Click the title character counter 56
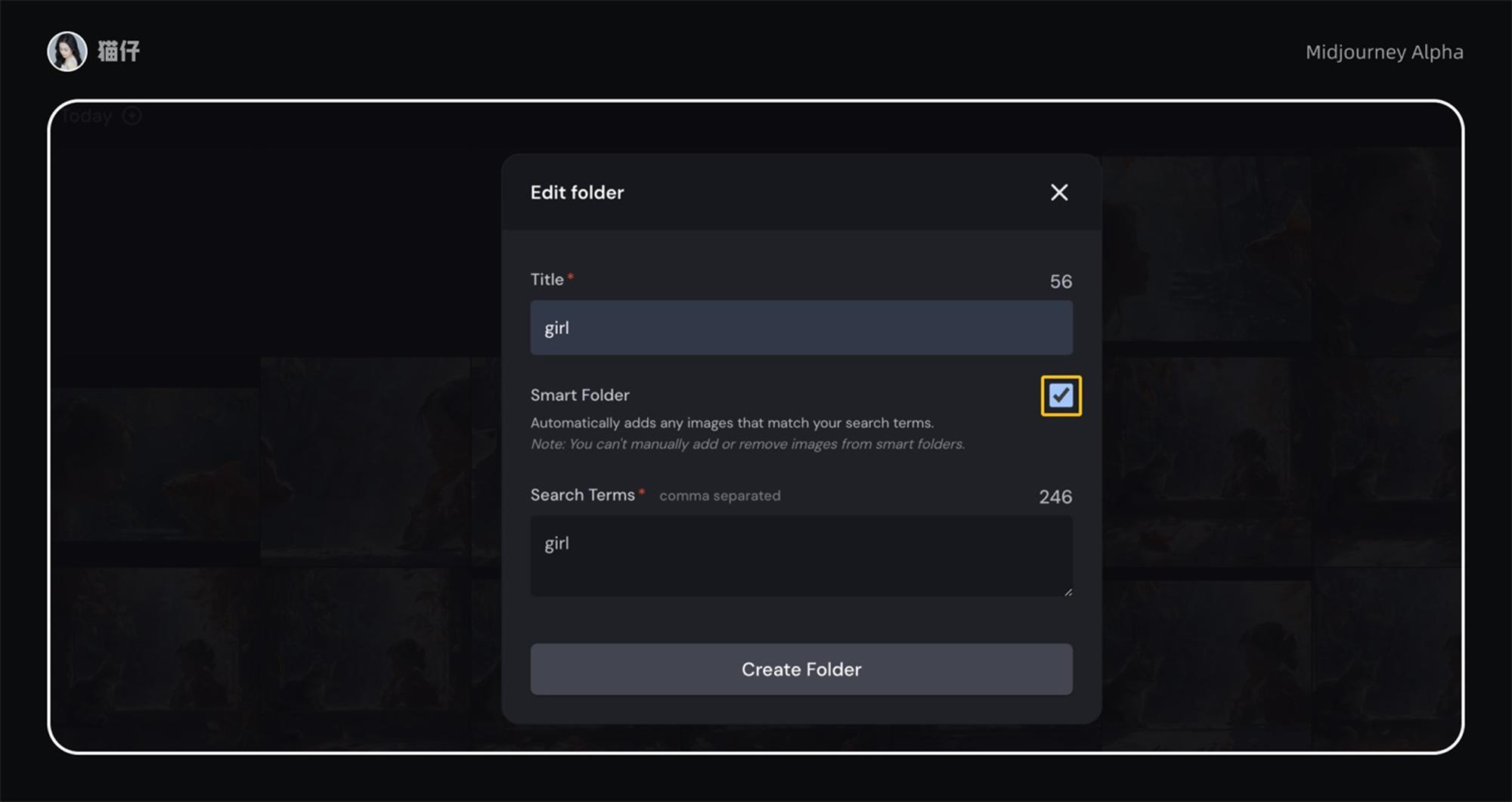This screenshot has width=1512, height=802. pos(1061,281)
